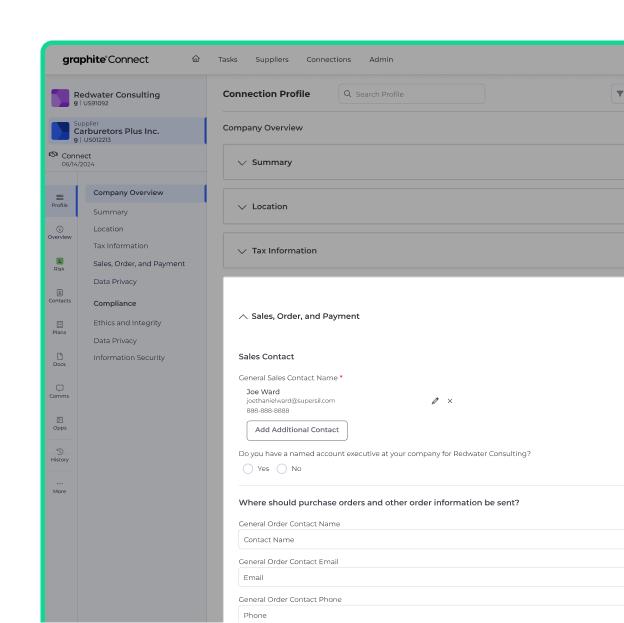Expand the Location section

(242, 207)
